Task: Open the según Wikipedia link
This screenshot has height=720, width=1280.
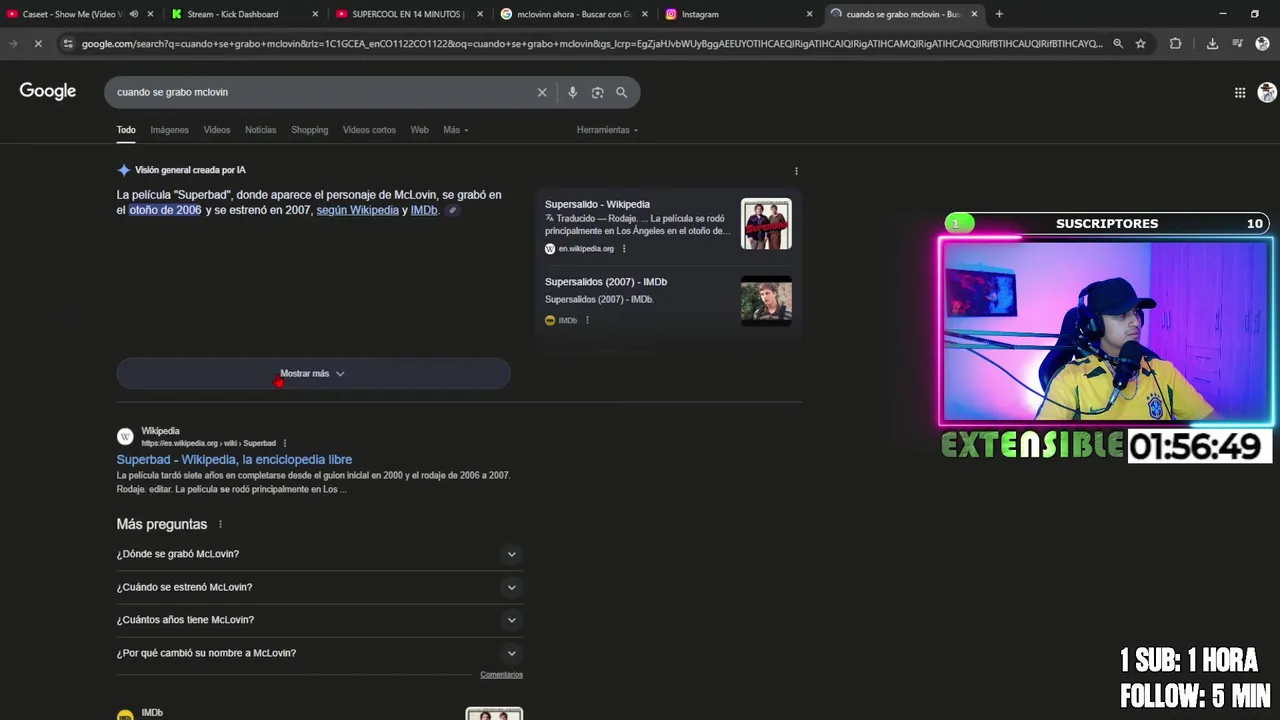Action: click(x=357, y=210)
